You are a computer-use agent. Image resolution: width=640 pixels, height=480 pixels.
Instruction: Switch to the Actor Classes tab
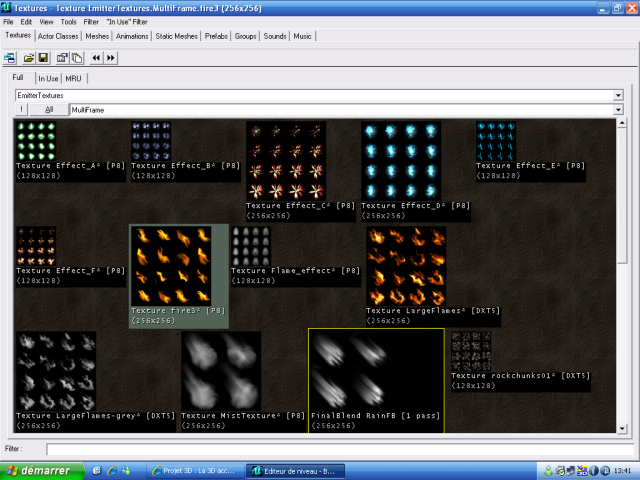(x=58, y=36)
